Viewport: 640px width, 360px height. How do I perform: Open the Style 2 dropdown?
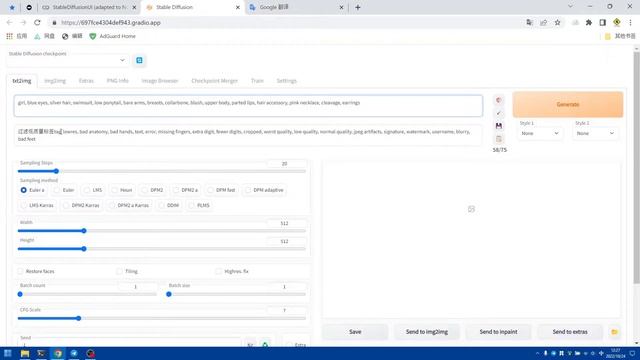coord(595,133)
